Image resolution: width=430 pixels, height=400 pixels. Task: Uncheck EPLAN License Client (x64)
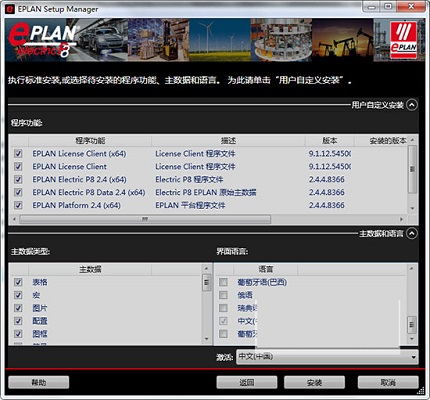tap(18, 154)
